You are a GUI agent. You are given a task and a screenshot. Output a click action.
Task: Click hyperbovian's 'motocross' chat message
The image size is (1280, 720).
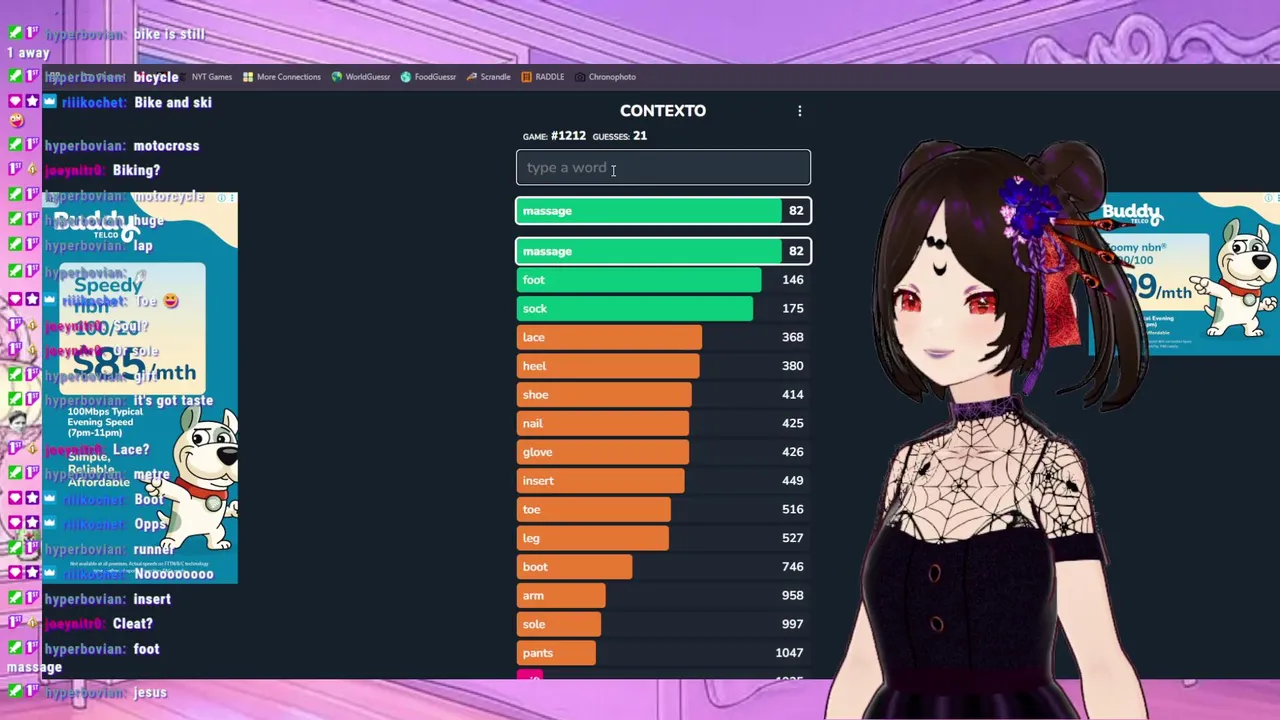point(121,146)
